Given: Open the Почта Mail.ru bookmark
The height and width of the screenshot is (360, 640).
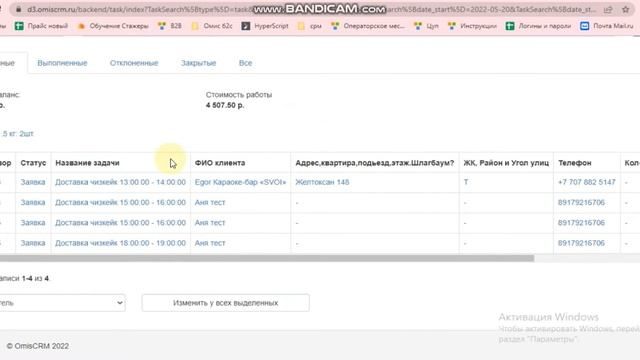Looking at the screenshot, I should click(x=607, y=26).
